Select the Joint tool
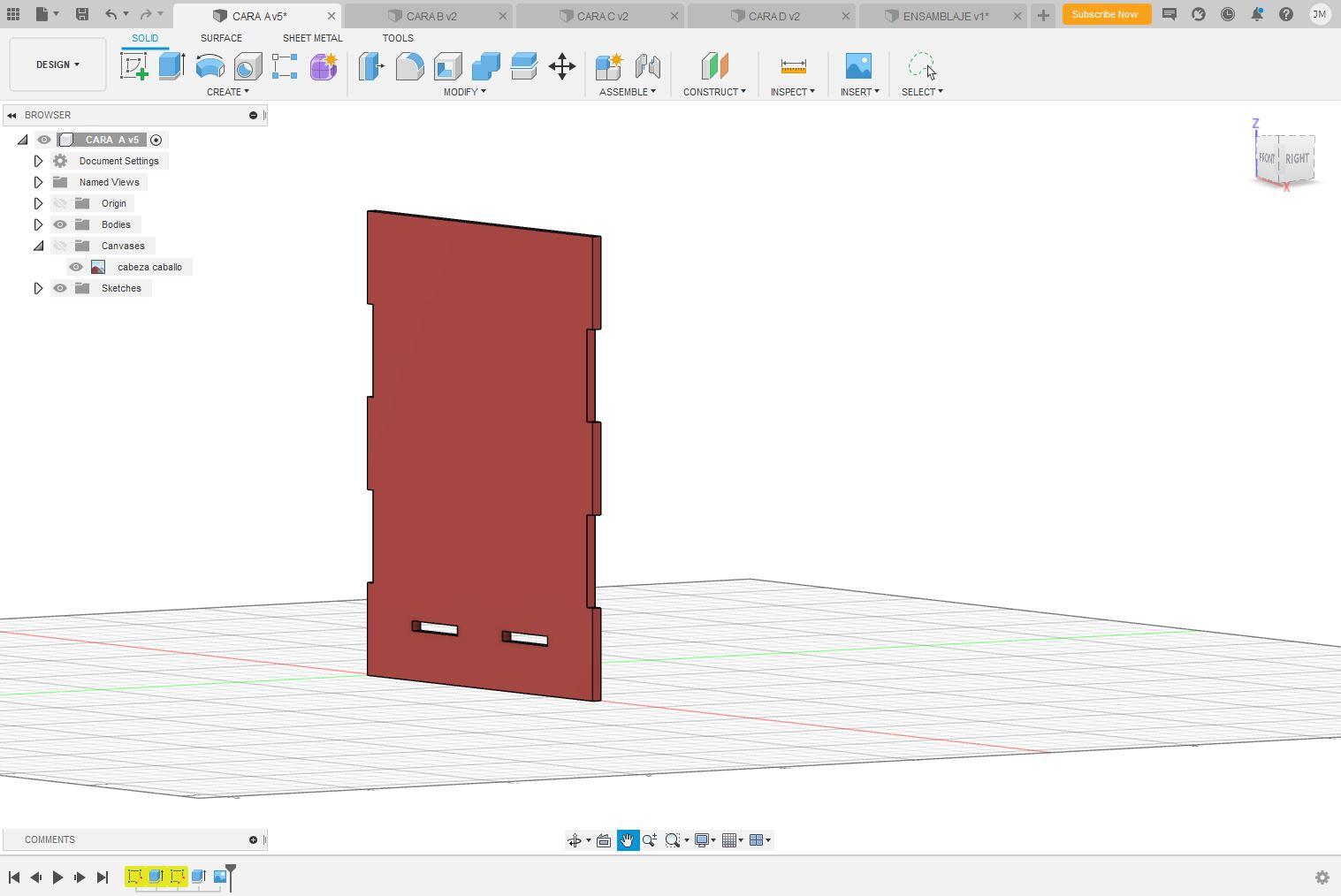 [x=647, y=66]
